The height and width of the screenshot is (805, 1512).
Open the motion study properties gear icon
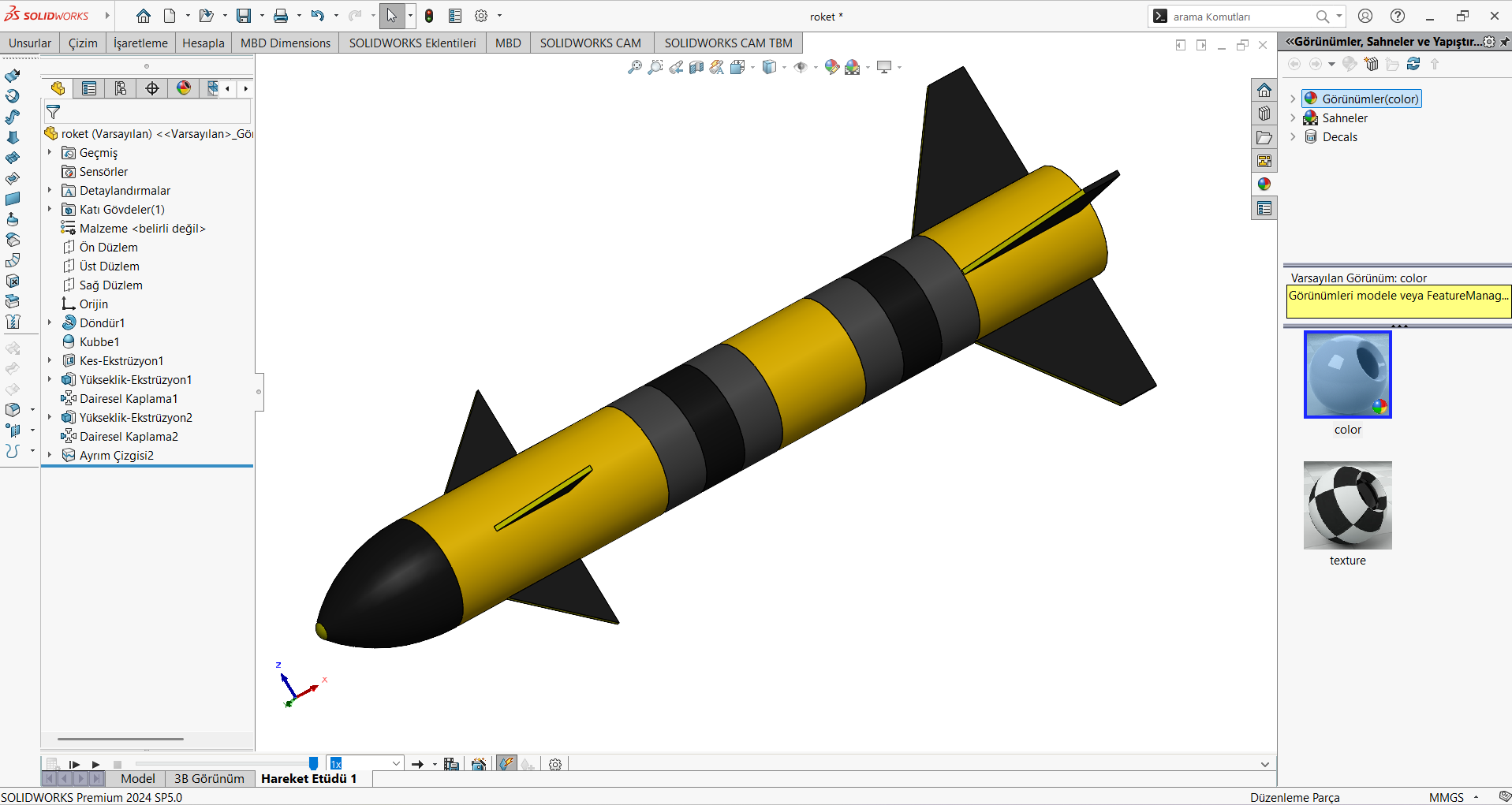coord(555,764)
